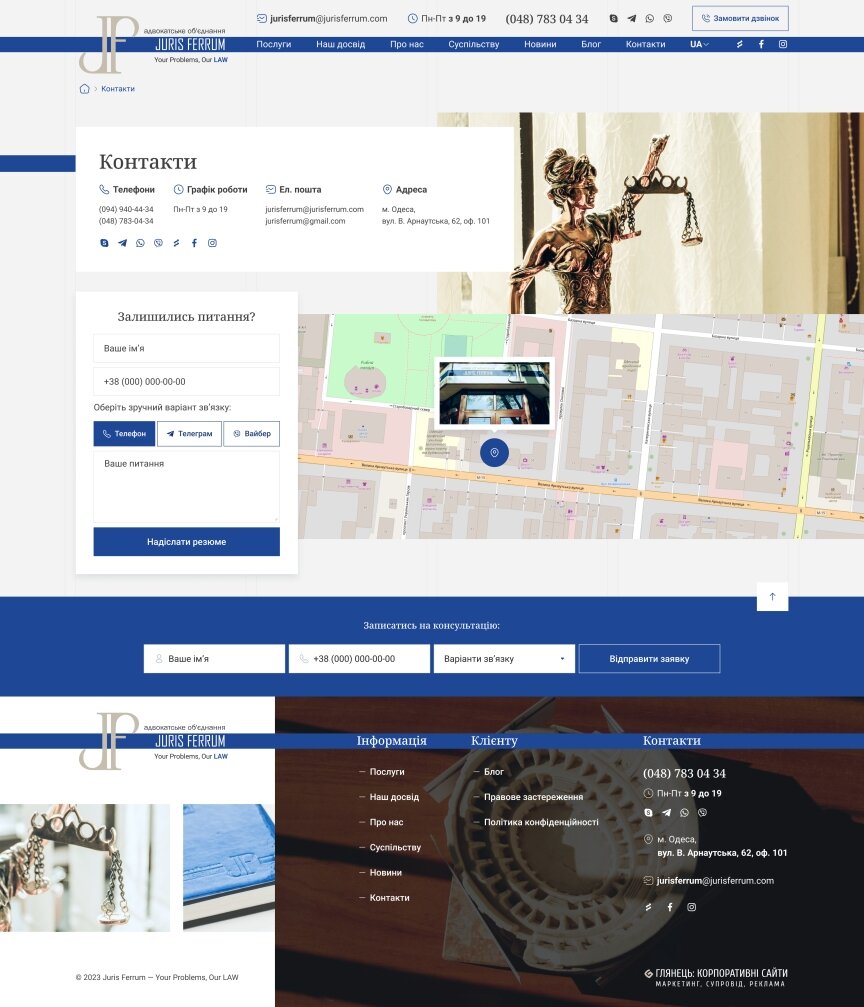Click building photo thumbnail on map
This screenshot has width=864, height=1007.
494,393
